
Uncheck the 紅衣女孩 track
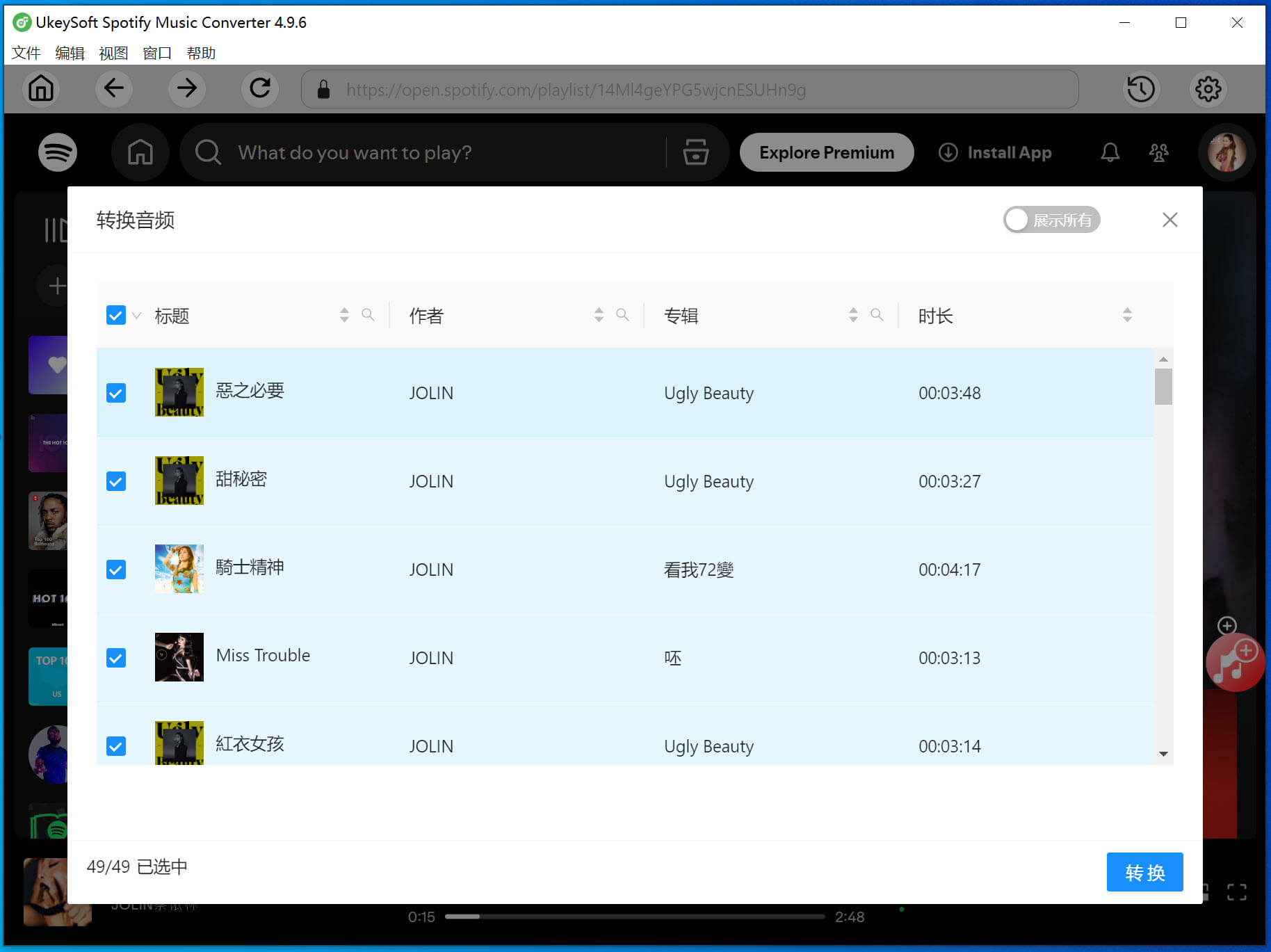(x=116, y=746)
